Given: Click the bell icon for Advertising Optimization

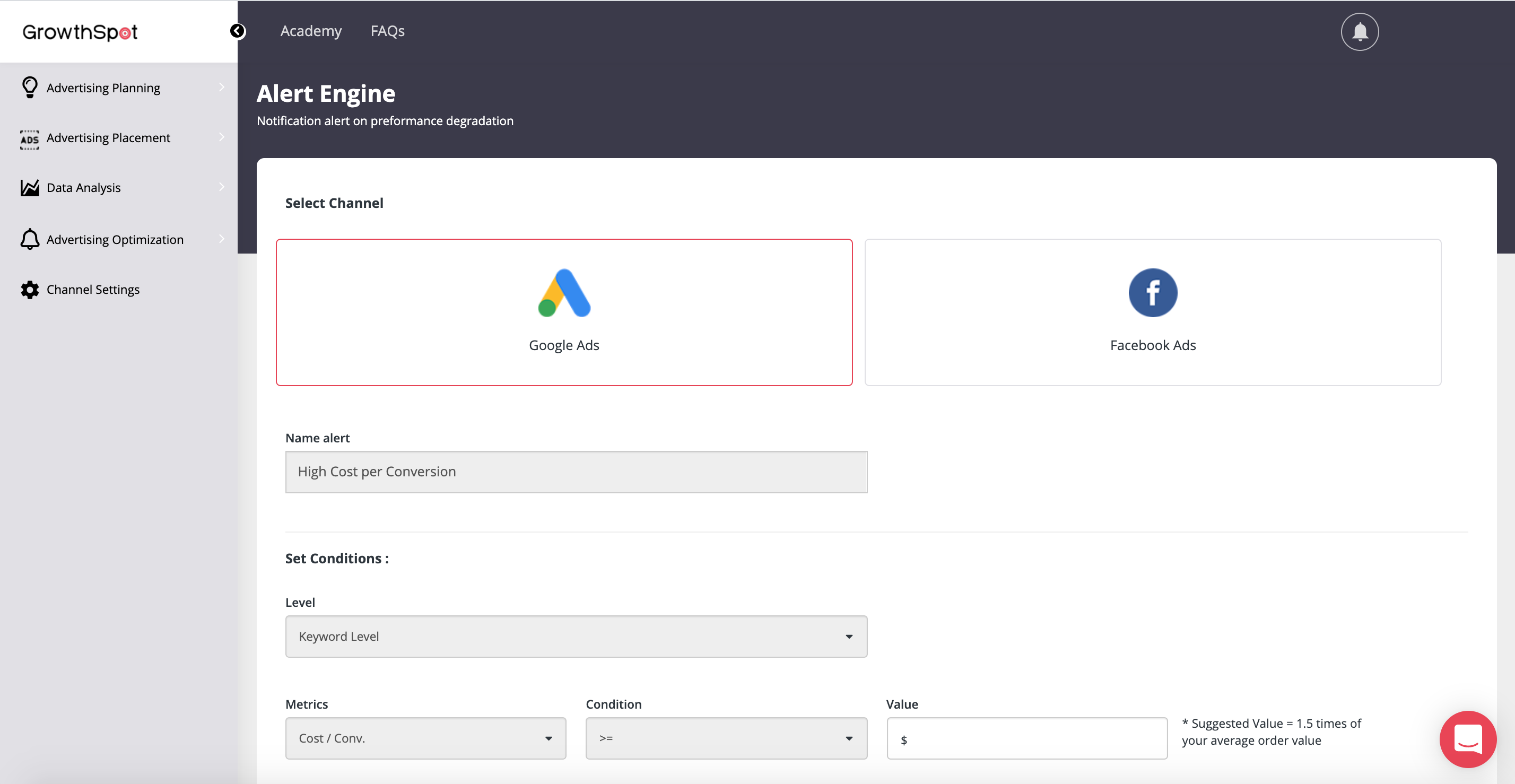Looking at the screenshot, I should tap(29, 239).
